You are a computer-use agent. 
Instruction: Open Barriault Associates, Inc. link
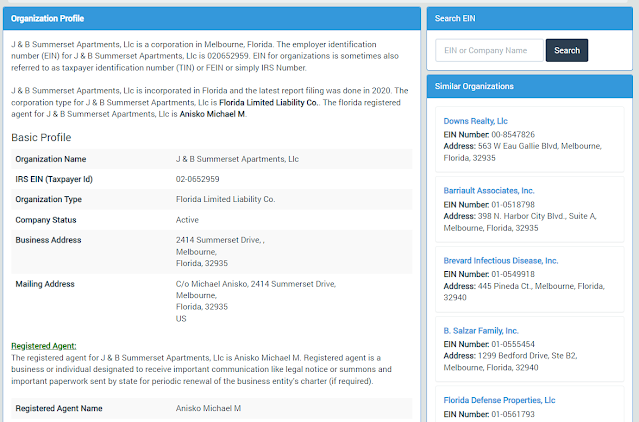click(489, 191)
